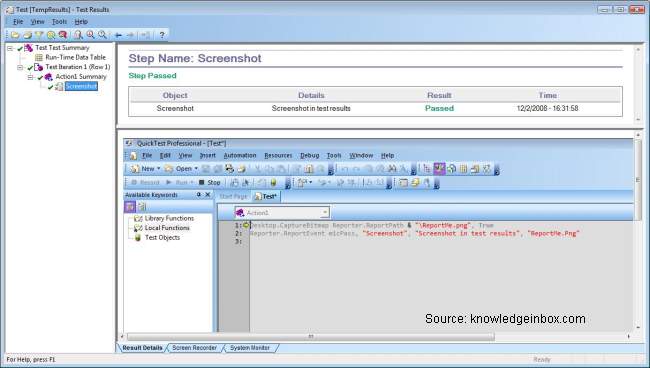Screen dimensions: 650x368
Task: Click the vertical scrollbar of the screenshot pane
Action: click(638, 180)
